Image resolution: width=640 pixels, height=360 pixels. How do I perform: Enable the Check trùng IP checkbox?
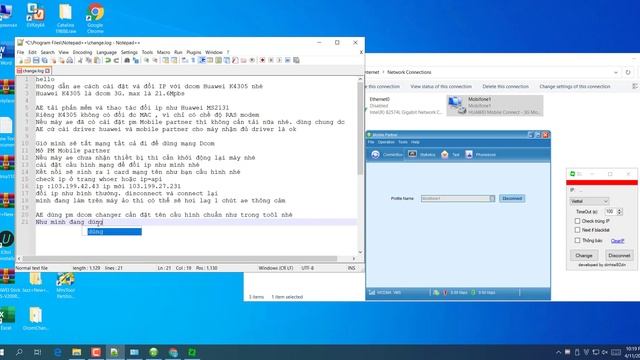[577, 221]
